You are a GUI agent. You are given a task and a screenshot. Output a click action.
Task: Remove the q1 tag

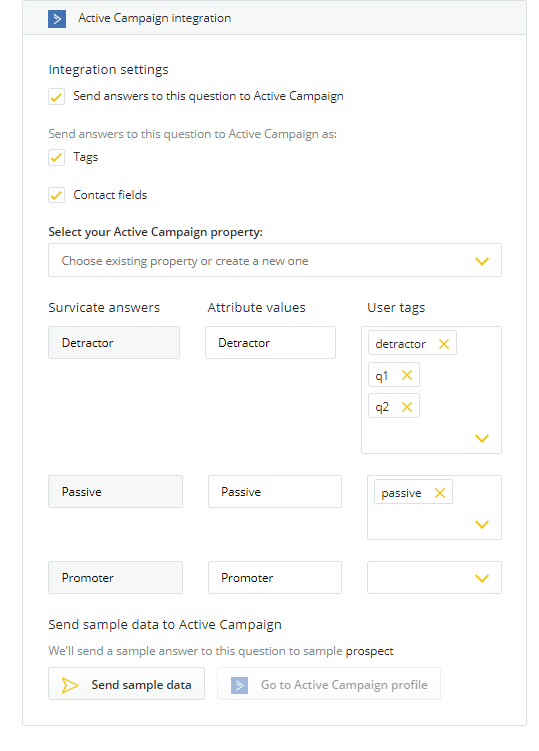click(x=407, y=375)
